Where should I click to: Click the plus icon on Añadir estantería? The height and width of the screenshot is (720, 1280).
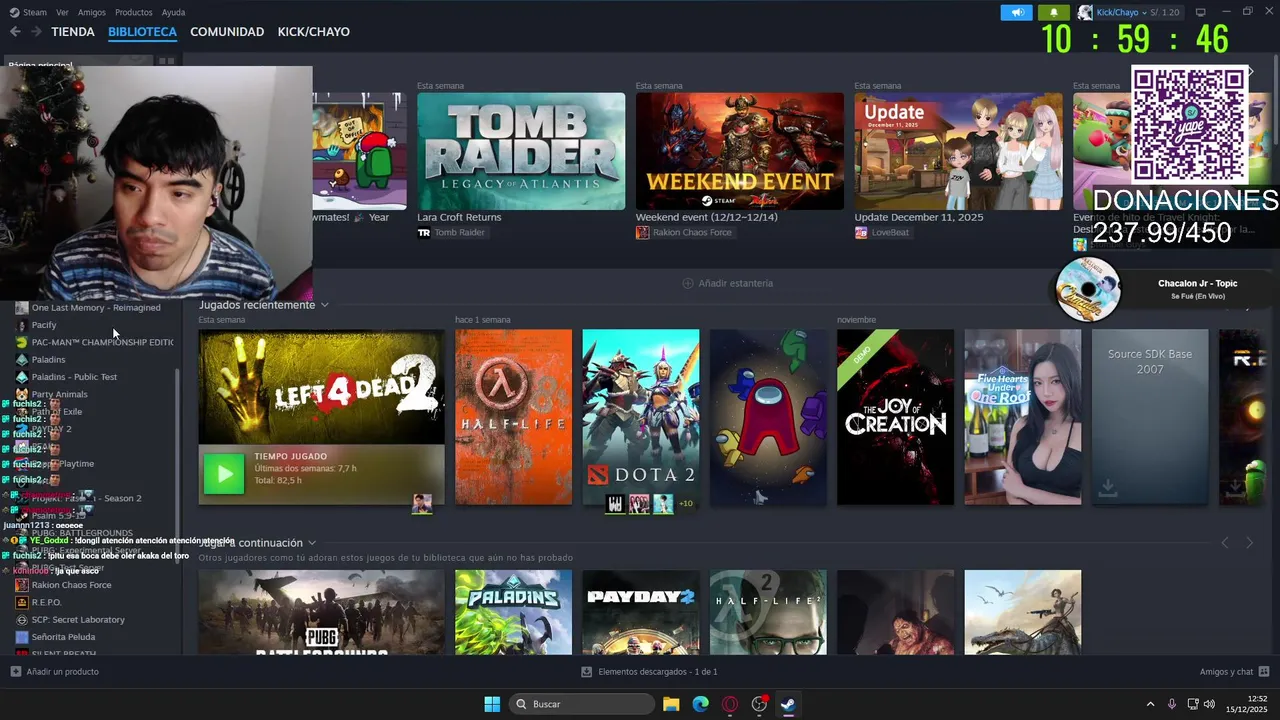(x=688, y=283)
